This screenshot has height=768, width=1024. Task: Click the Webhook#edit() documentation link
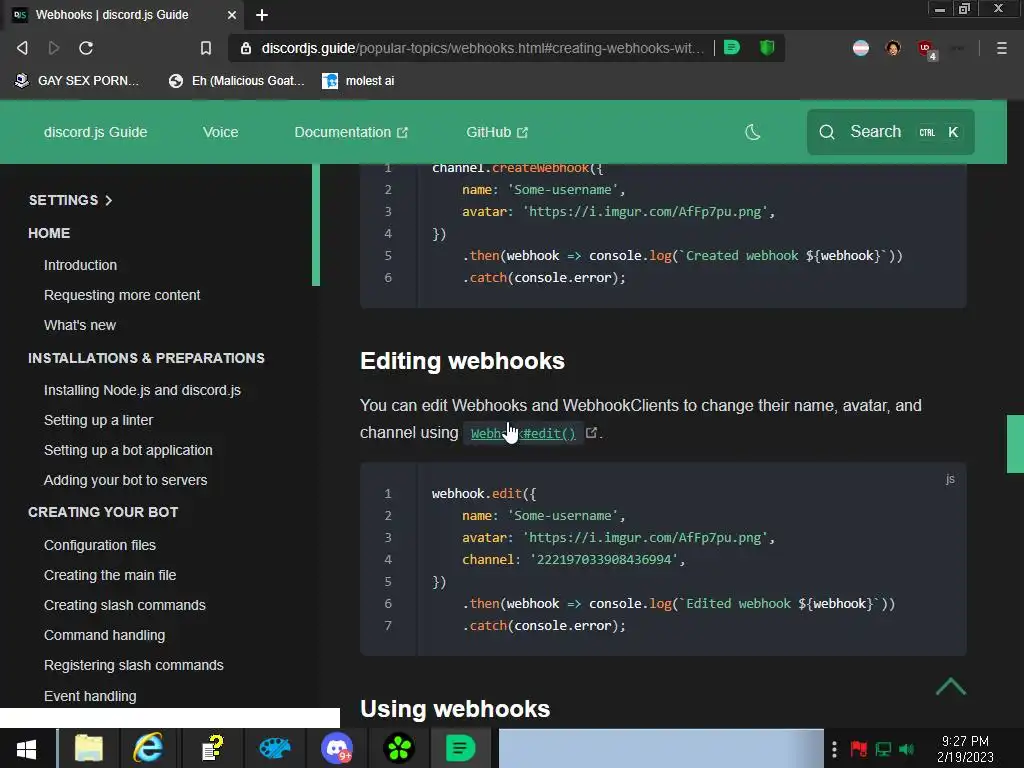(523, 434)
